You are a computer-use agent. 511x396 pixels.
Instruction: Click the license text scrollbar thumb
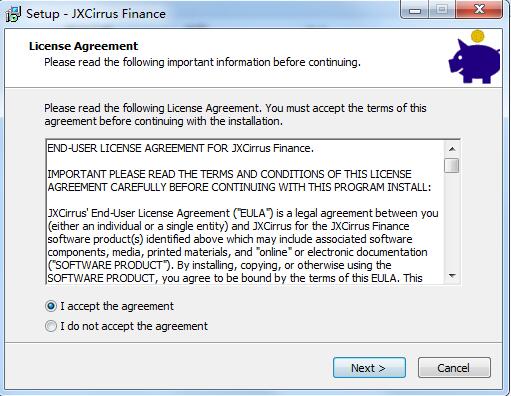[452, 166]
